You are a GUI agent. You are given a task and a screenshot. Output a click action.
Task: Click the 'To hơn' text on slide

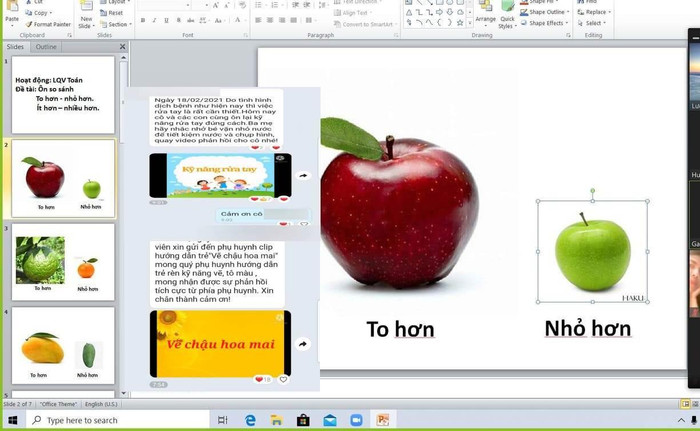click(x=400, y=329)
